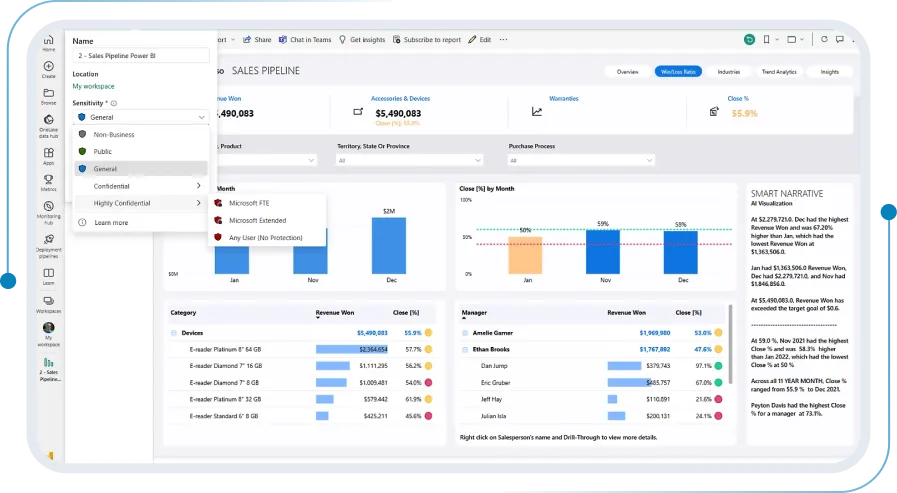Click the Name input field
The image size is (897, 493).
pos(141,55)
